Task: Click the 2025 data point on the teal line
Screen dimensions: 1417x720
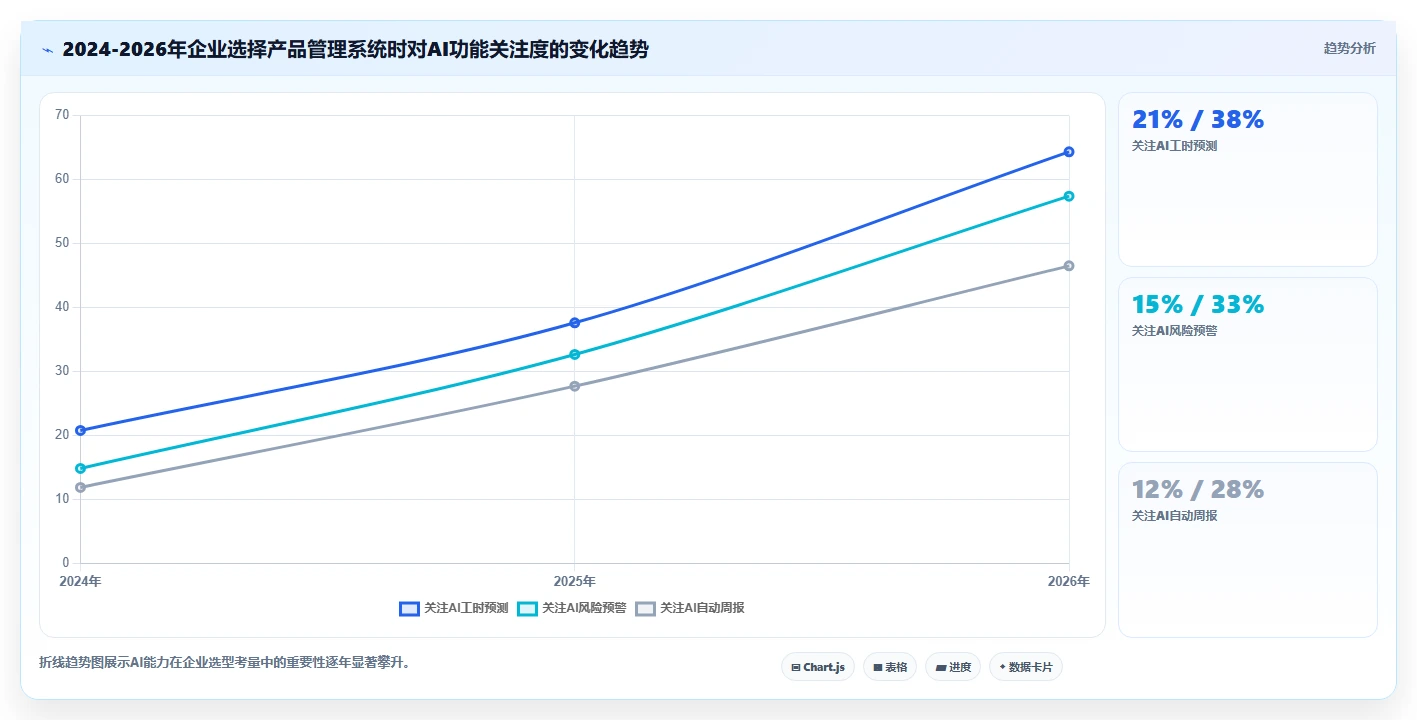Action: (x=575, y=354)
